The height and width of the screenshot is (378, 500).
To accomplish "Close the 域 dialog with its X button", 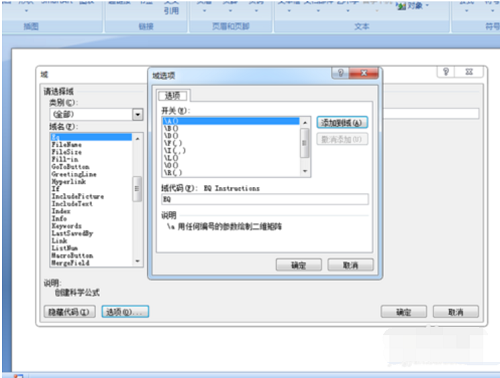I will point(469,72).
